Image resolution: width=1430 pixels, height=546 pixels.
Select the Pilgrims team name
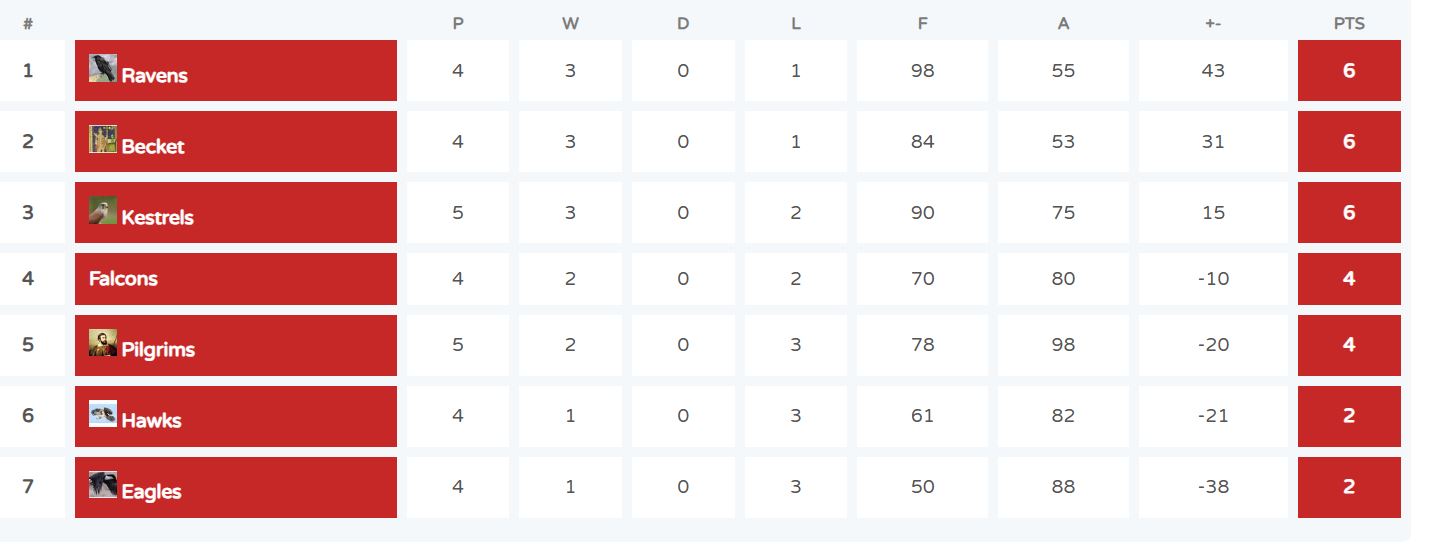coord(158,349)
